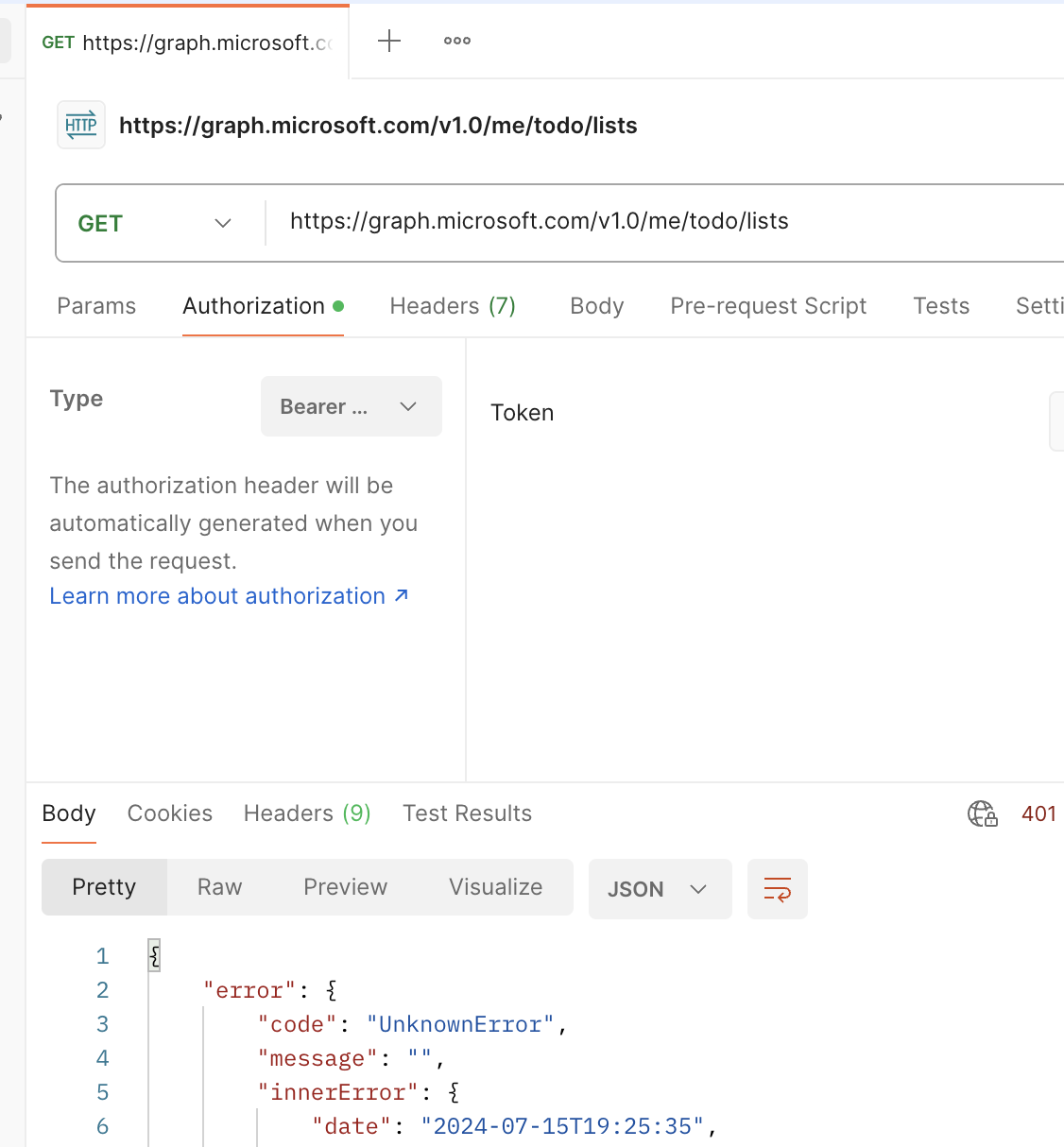Click the 401 status code
The image size is (1064, 1147).
coord(1038,813)
